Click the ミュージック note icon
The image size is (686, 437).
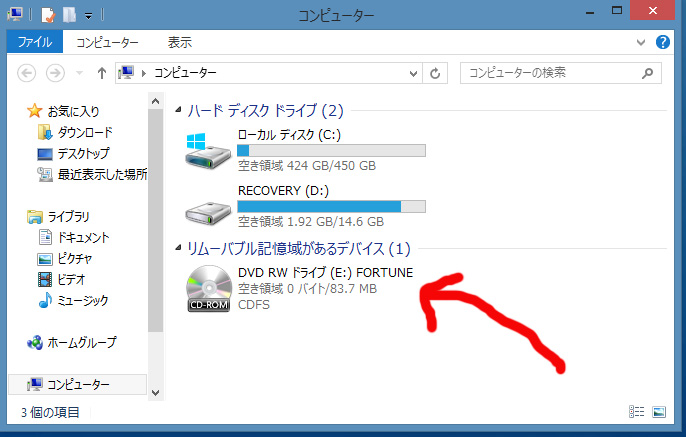point(45,300)
